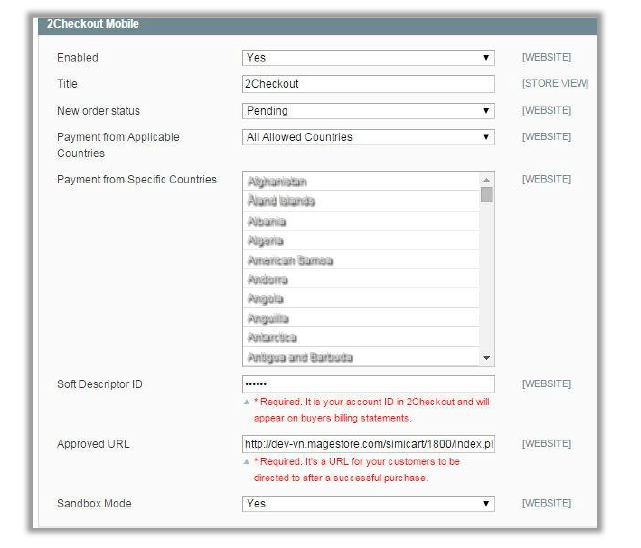Viewport: 641px width, 548px height.
Task: Open Payment from Applicable Countries dropdown
Action: [368, 137]
